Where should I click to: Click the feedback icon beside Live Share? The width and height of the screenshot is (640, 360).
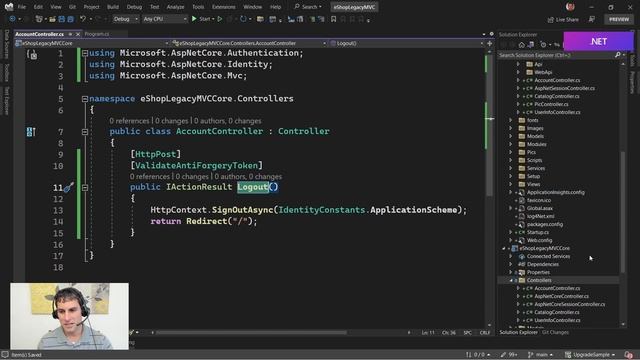tap(591, 19)
